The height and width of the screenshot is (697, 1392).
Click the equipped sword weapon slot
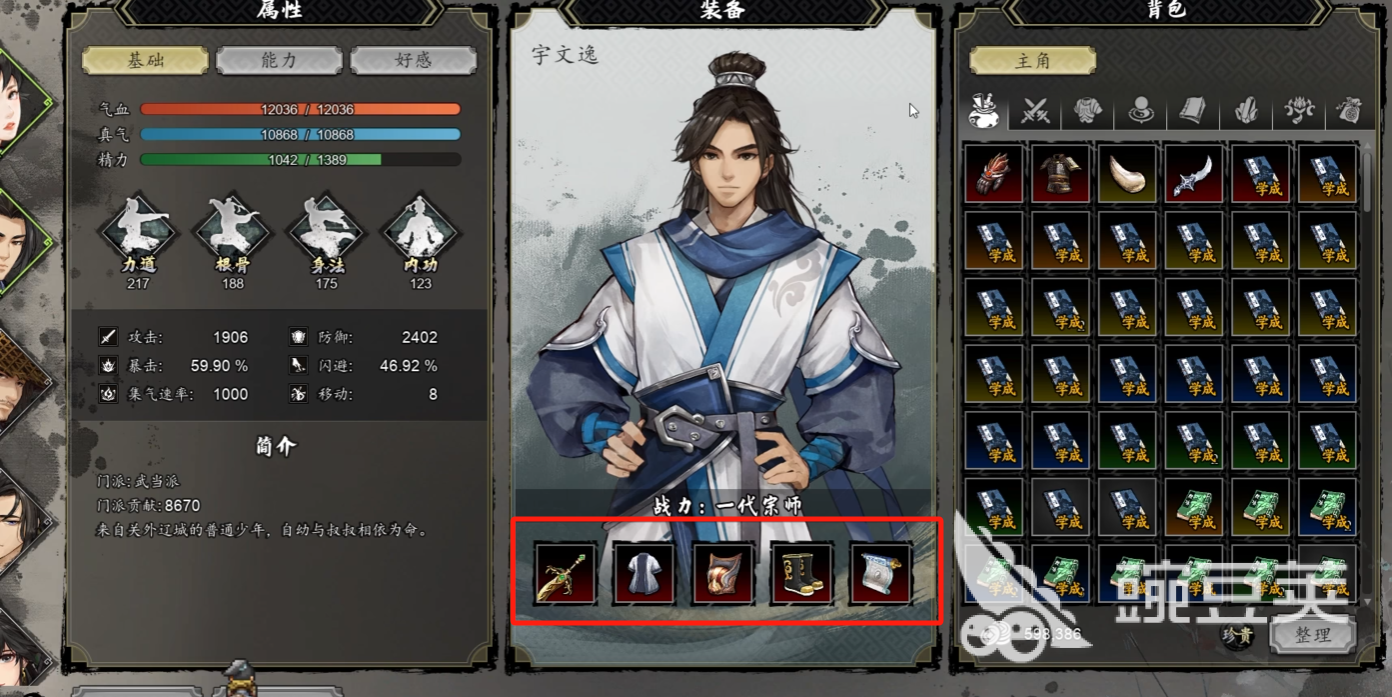(565, 573)
